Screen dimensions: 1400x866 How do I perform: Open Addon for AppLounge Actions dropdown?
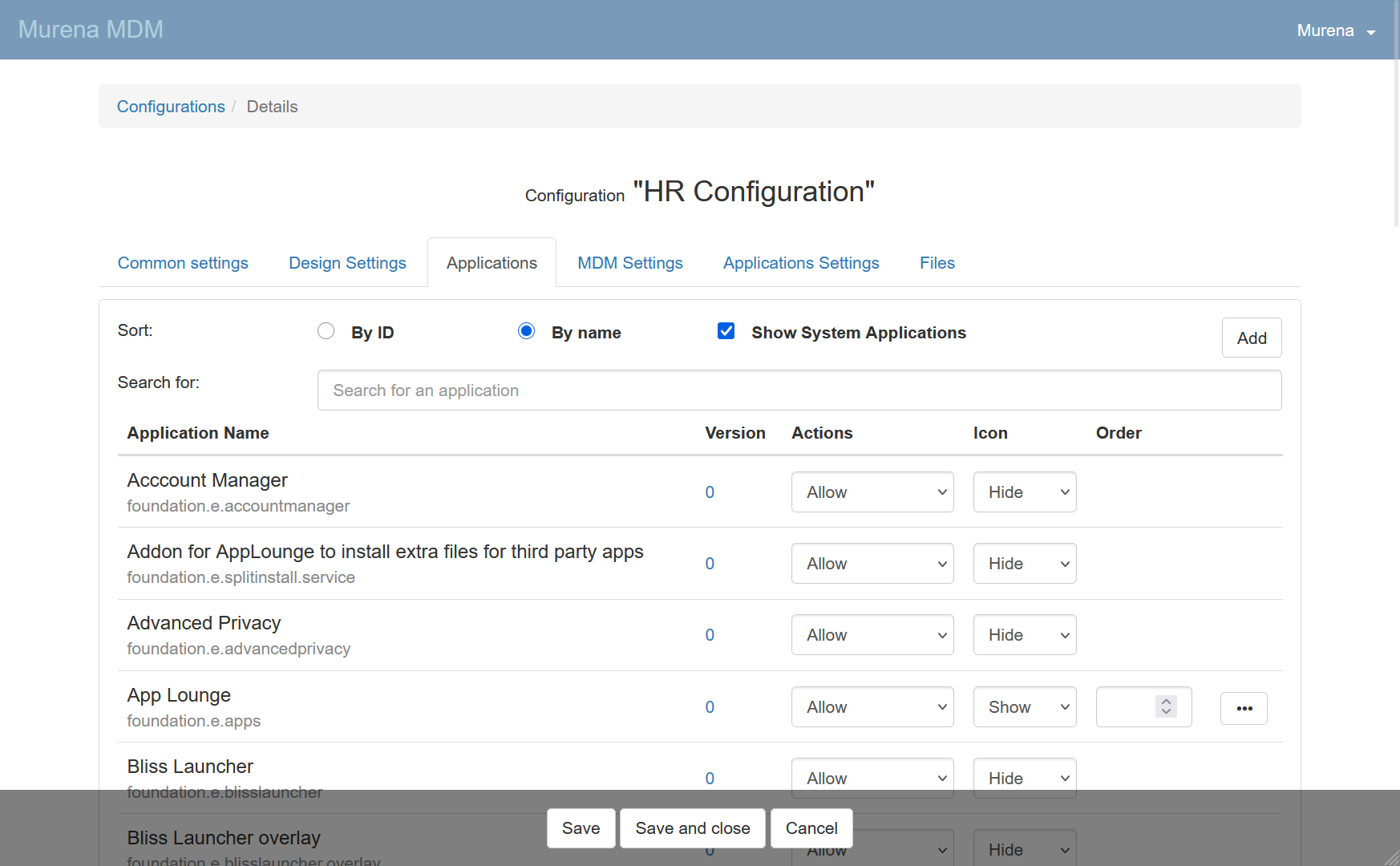tap(872, 564)
